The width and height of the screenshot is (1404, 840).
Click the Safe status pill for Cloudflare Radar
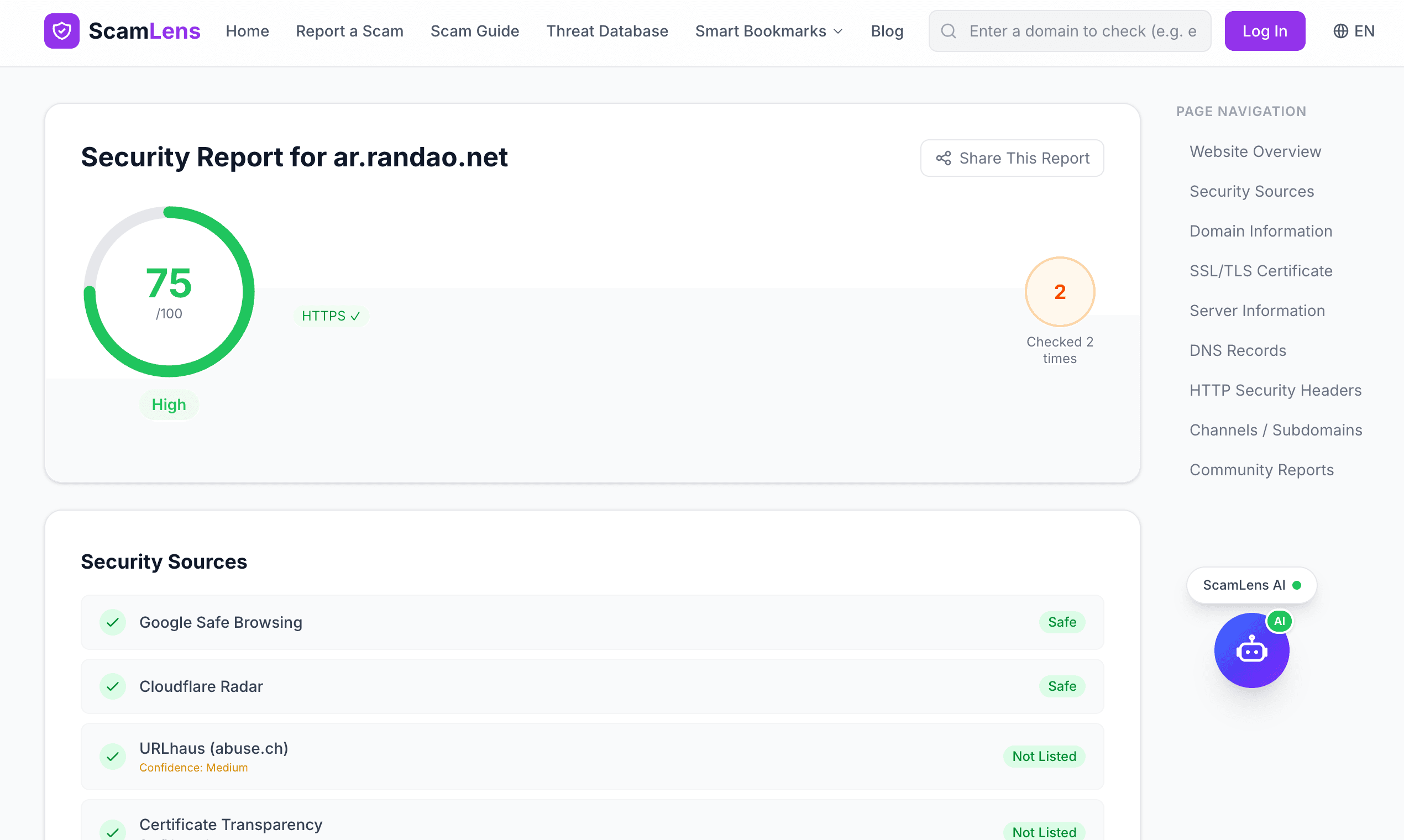click(x=1062, y=686)
